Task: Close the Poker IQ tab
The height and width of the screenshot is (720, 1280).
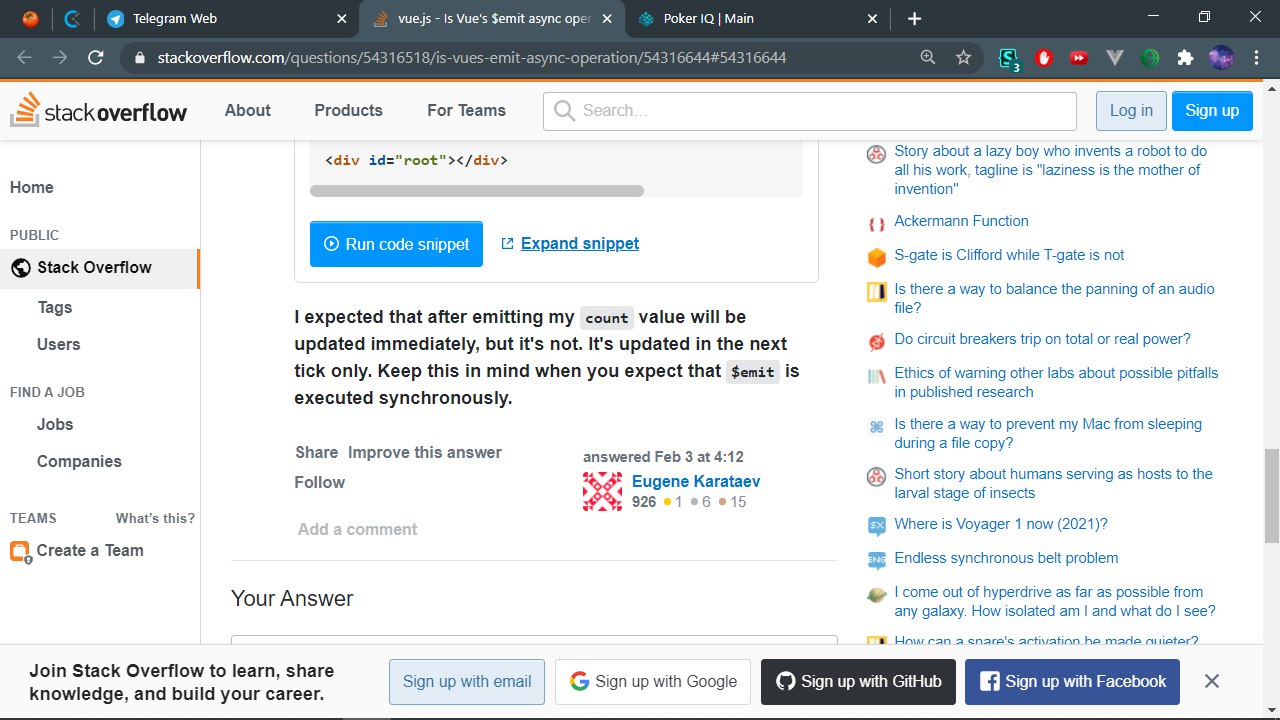Action: [872, 18]
